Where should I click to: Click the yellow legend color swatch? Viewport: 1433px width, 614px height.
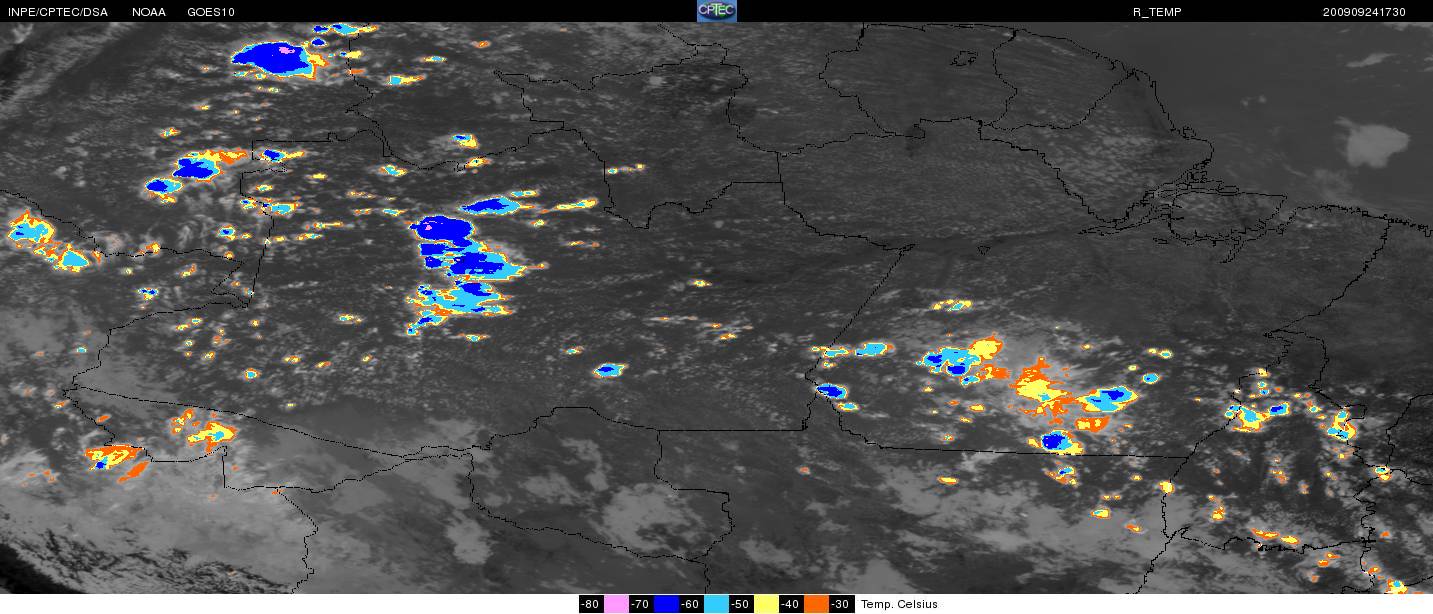[x=766, y=604]
